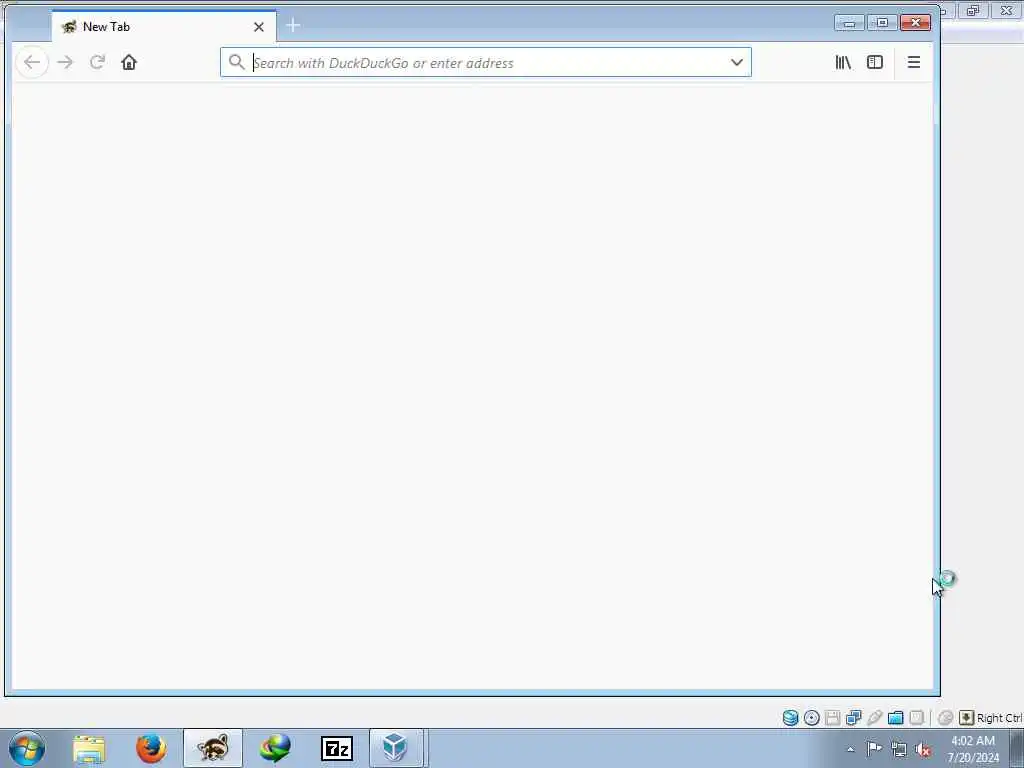The image size is (1024, 768).
Task: Close the outer VirtualBox window
Action: 1006,10
